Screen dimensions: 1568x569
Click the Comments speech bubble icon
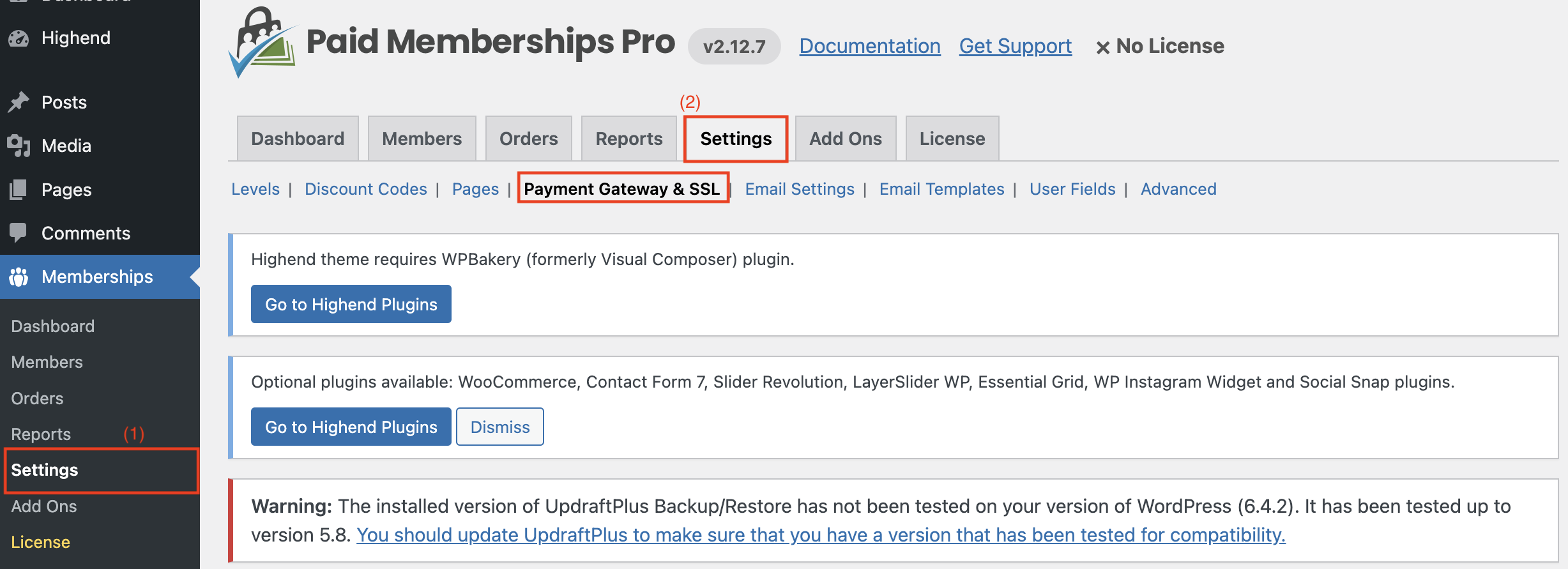[x=19, y=233]
